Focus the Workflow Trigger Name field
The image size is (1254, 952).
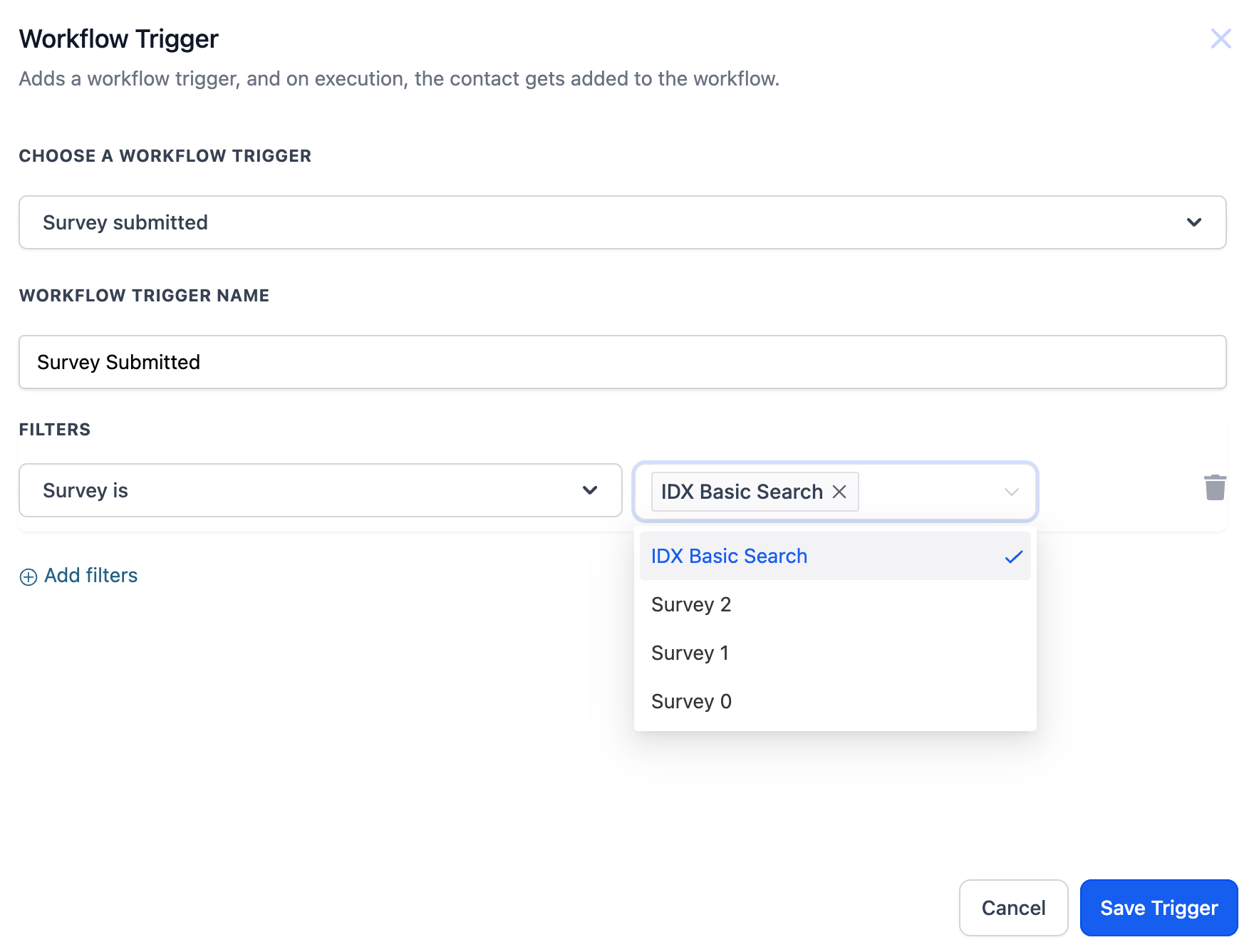pos(621,362)
